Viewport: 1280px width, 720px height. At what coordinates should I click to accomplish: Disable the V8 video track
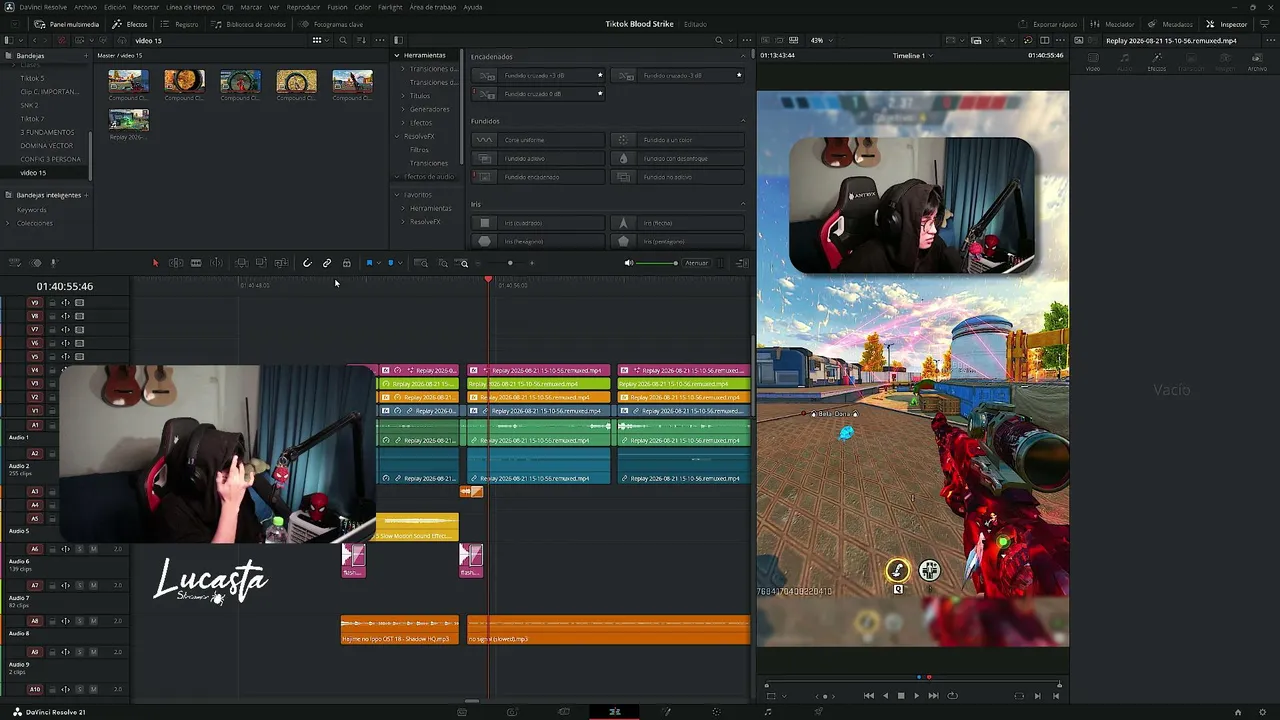[x=79, y=316]
